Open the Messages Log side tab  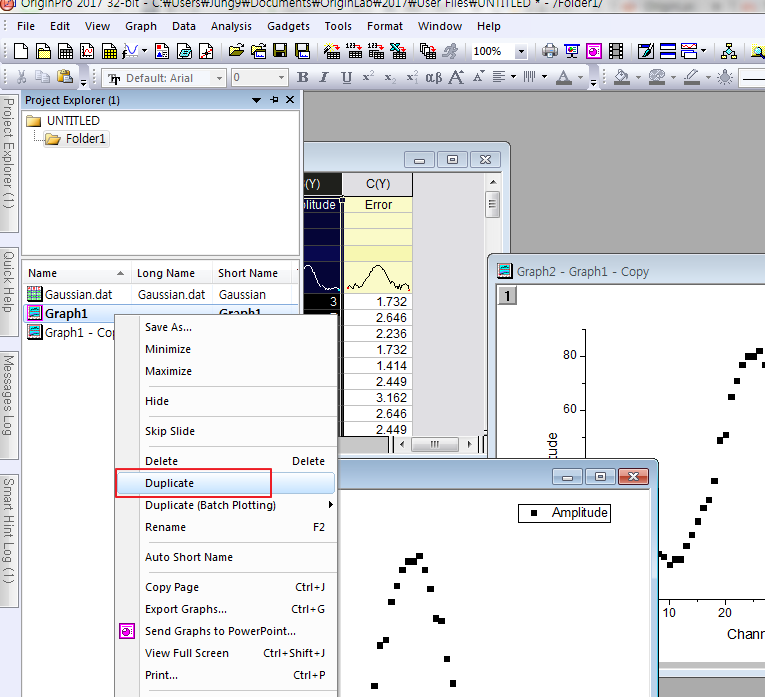click(9, 404)
